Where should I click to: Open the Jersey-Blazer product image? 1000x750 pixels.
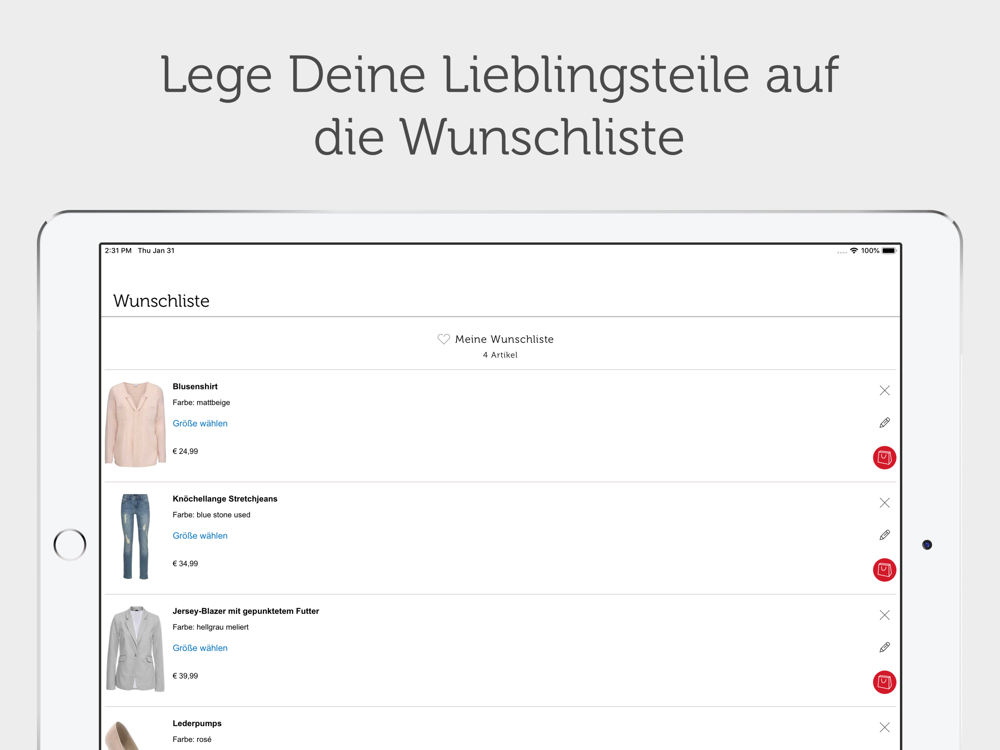pos(135,648)
